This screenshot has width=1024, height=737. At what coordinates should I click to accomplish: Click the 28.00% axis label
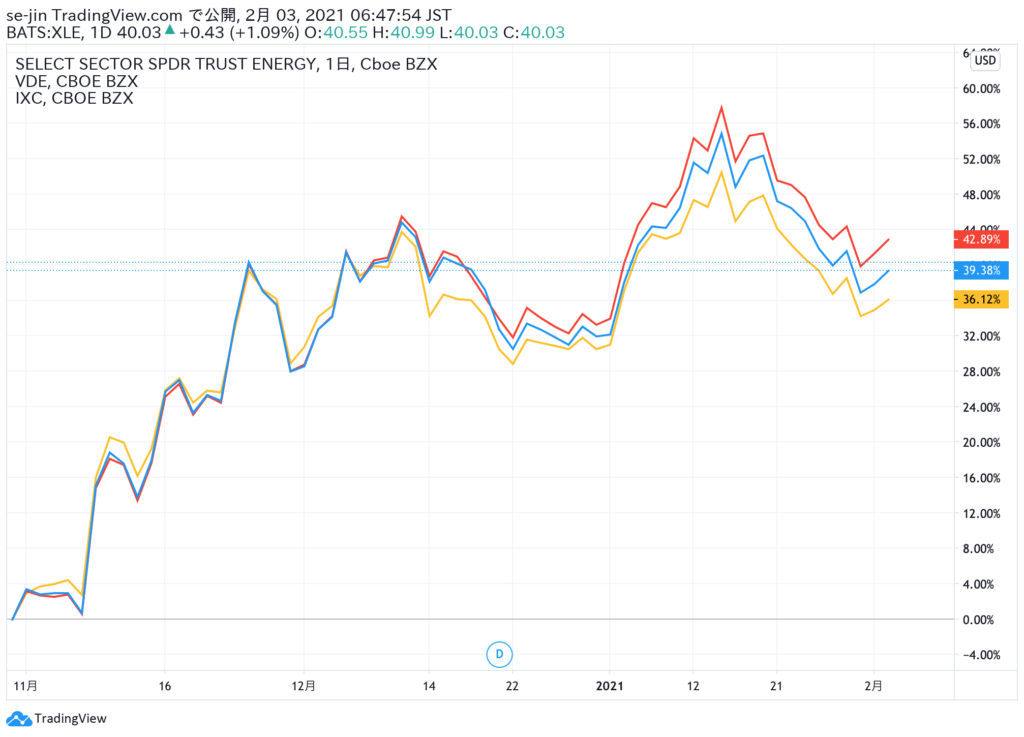click(x=981, y=371)
